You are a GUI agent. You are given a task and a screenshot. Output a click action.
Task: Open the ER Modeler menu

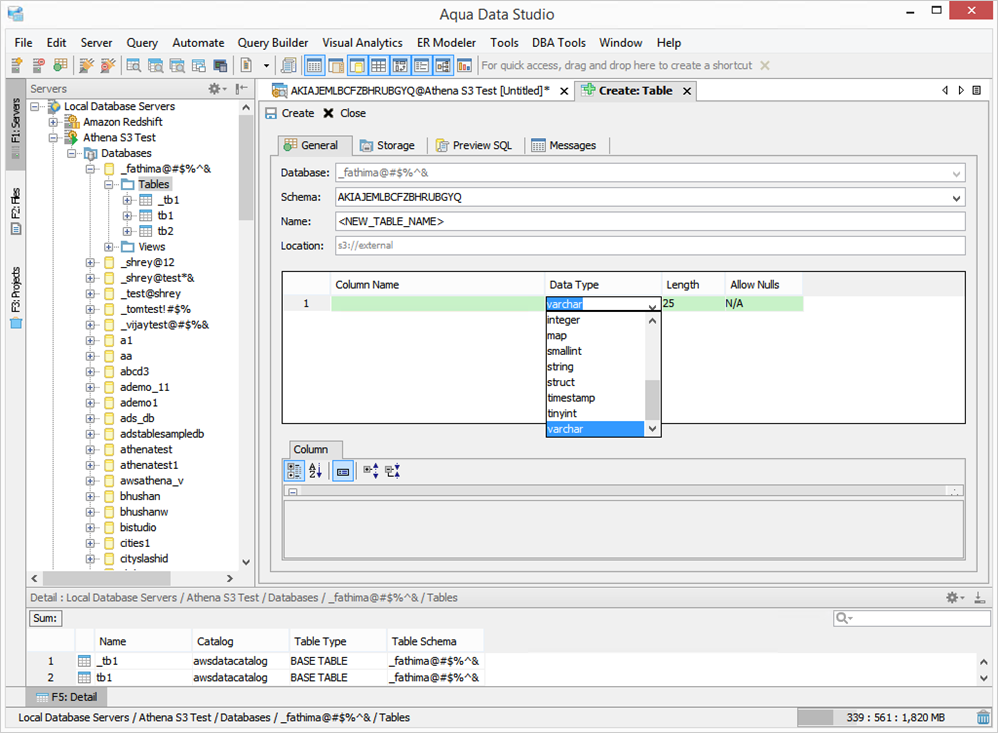(x=446, y=43)
